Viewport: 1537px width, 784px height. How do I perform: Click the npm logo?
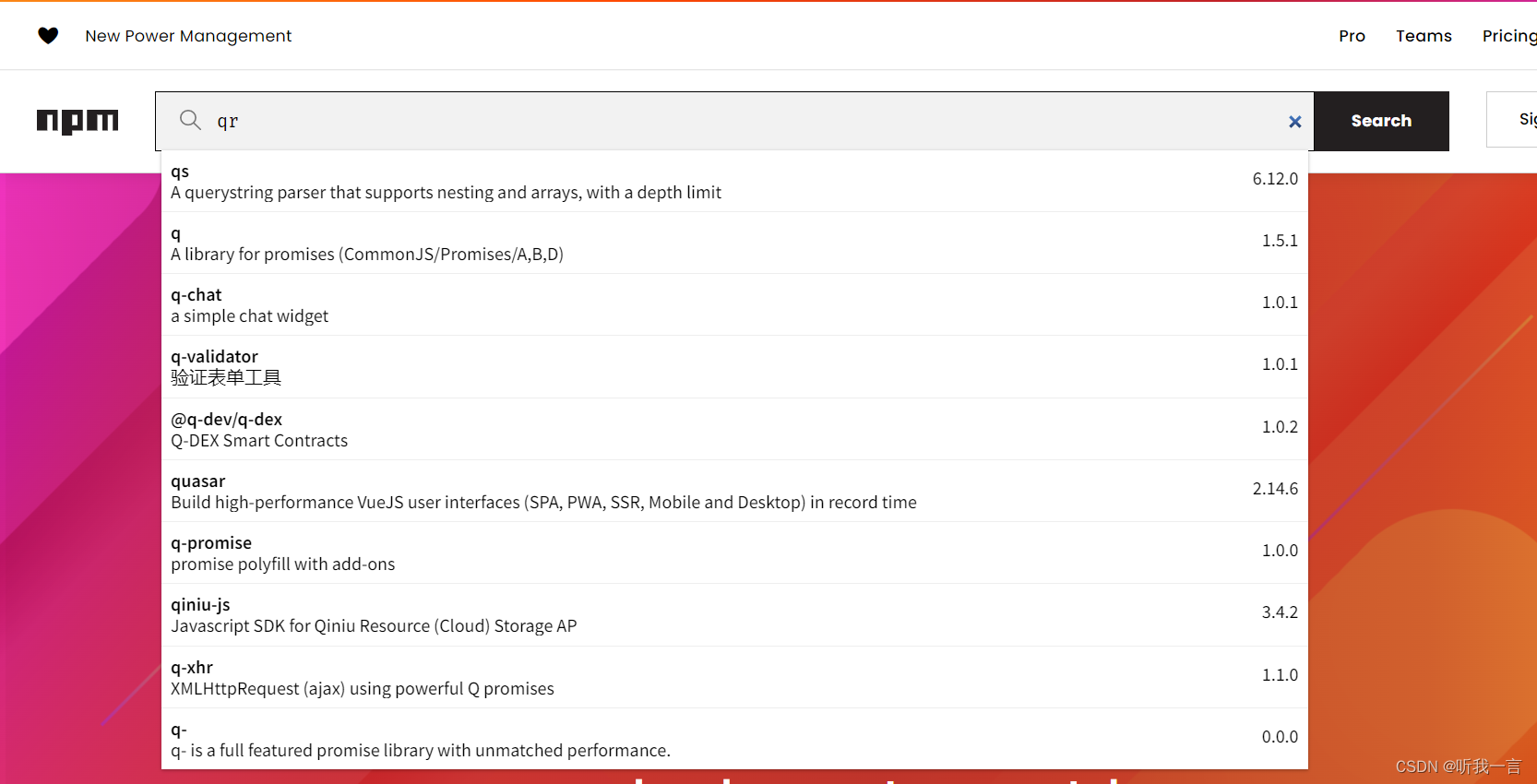point(77,121)
